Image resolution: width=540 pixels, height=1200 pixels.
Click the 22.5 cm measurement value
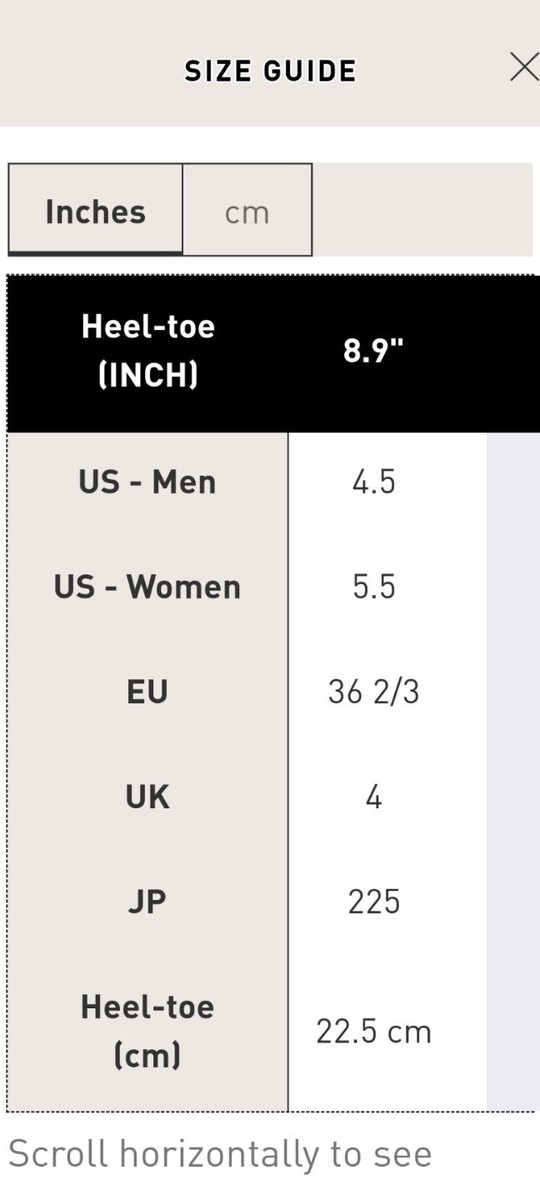pos(374,1032)
